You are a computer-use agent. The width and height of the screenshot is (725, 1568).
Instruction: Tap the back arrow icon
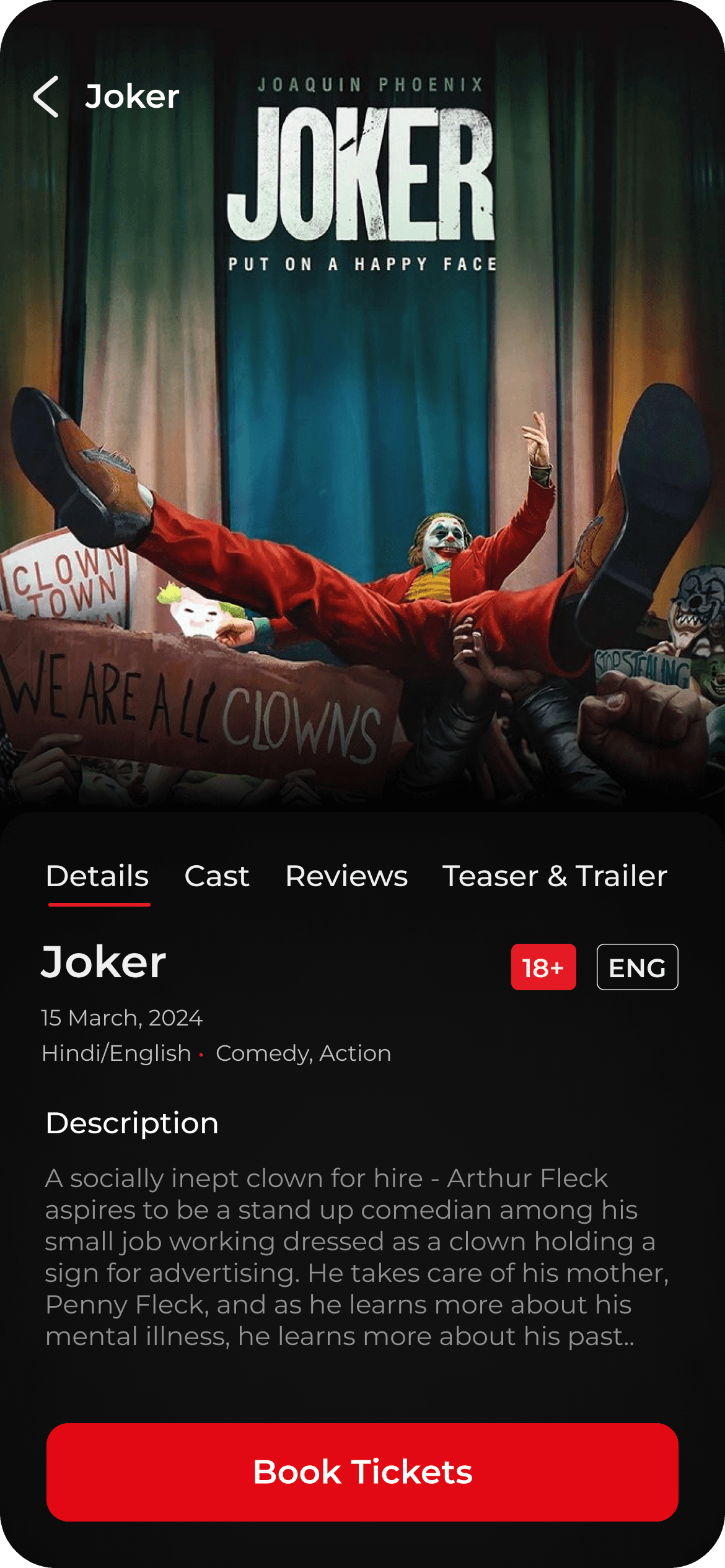[x=46, y=97]
